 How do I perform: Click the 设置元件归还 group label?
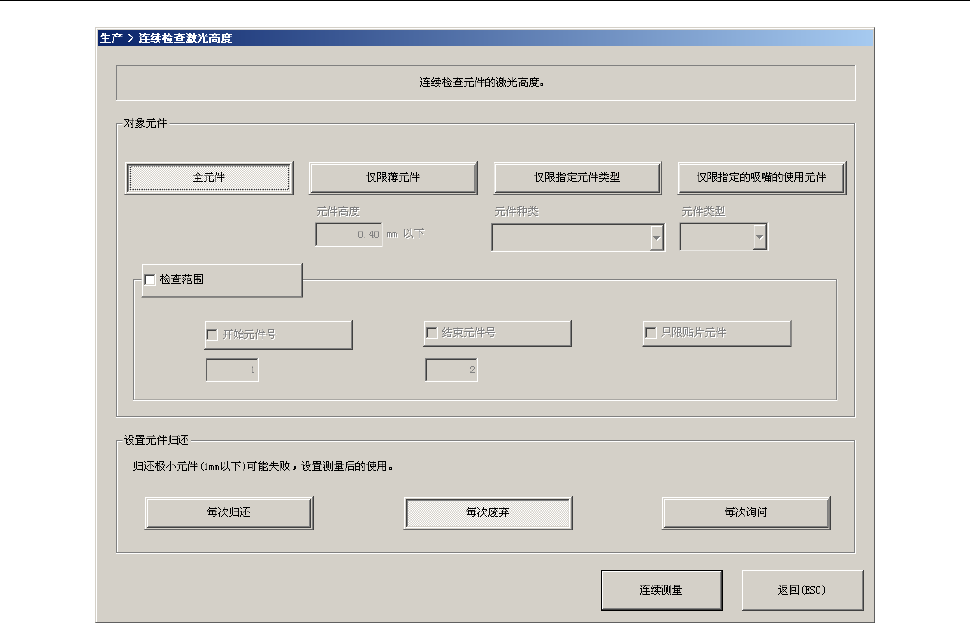click(156, 440)
